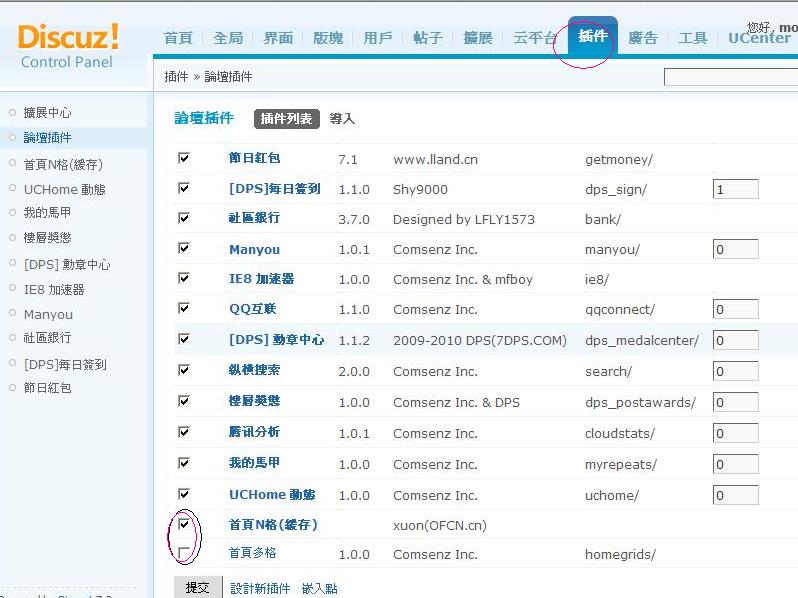Open 節日紅包 in the sidebar
This screenshot has width=798, height=598.
point(47,388)
